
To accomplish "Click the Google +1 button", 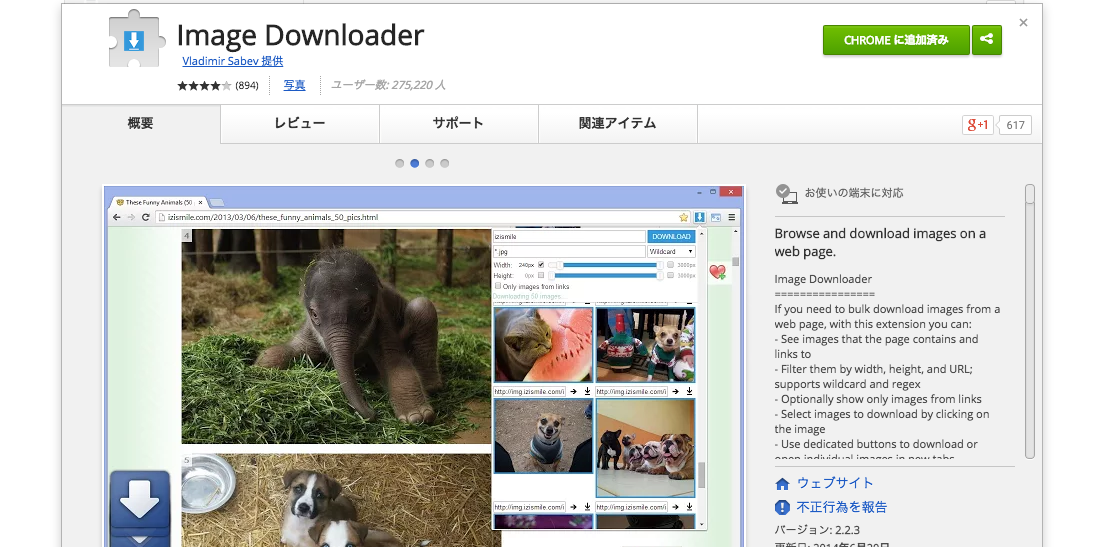I will tap(977, 125).
